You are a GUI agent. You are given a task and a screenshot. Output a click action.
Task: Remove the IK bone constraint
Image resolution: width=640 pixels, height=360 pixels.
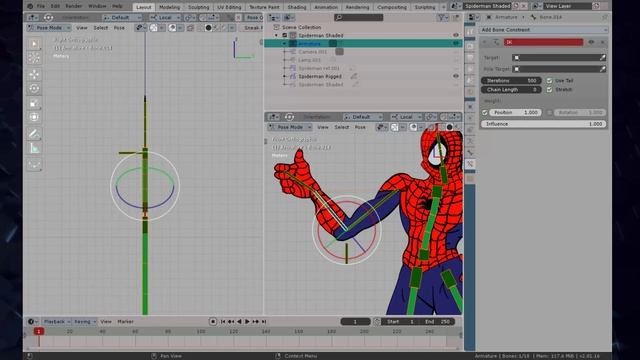tap(602, 42)
